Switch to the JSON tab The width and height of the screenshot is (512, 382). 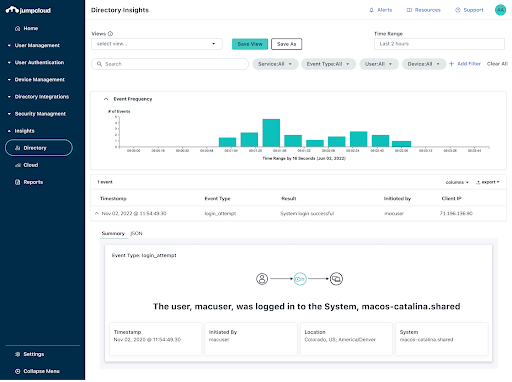coord(136,233)
